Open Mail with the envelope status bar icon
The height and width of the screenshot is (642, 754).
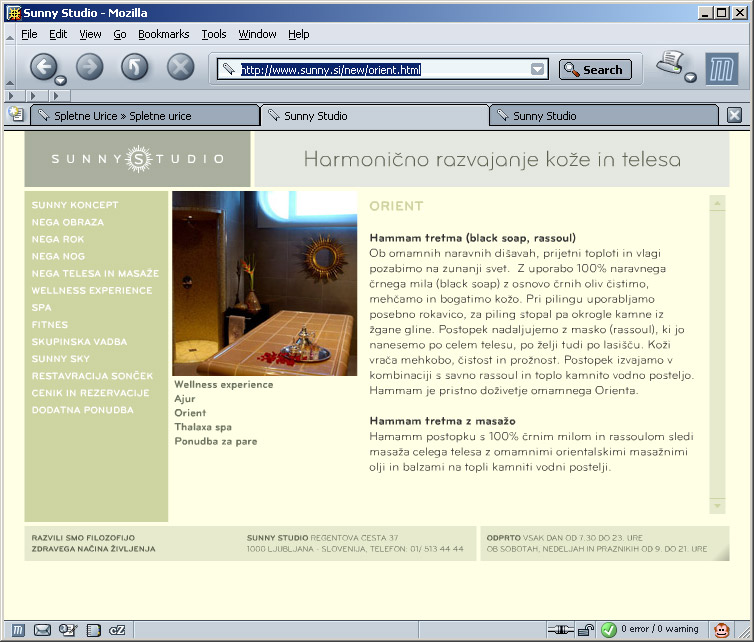pyautogui.click(x=42, y=629)
